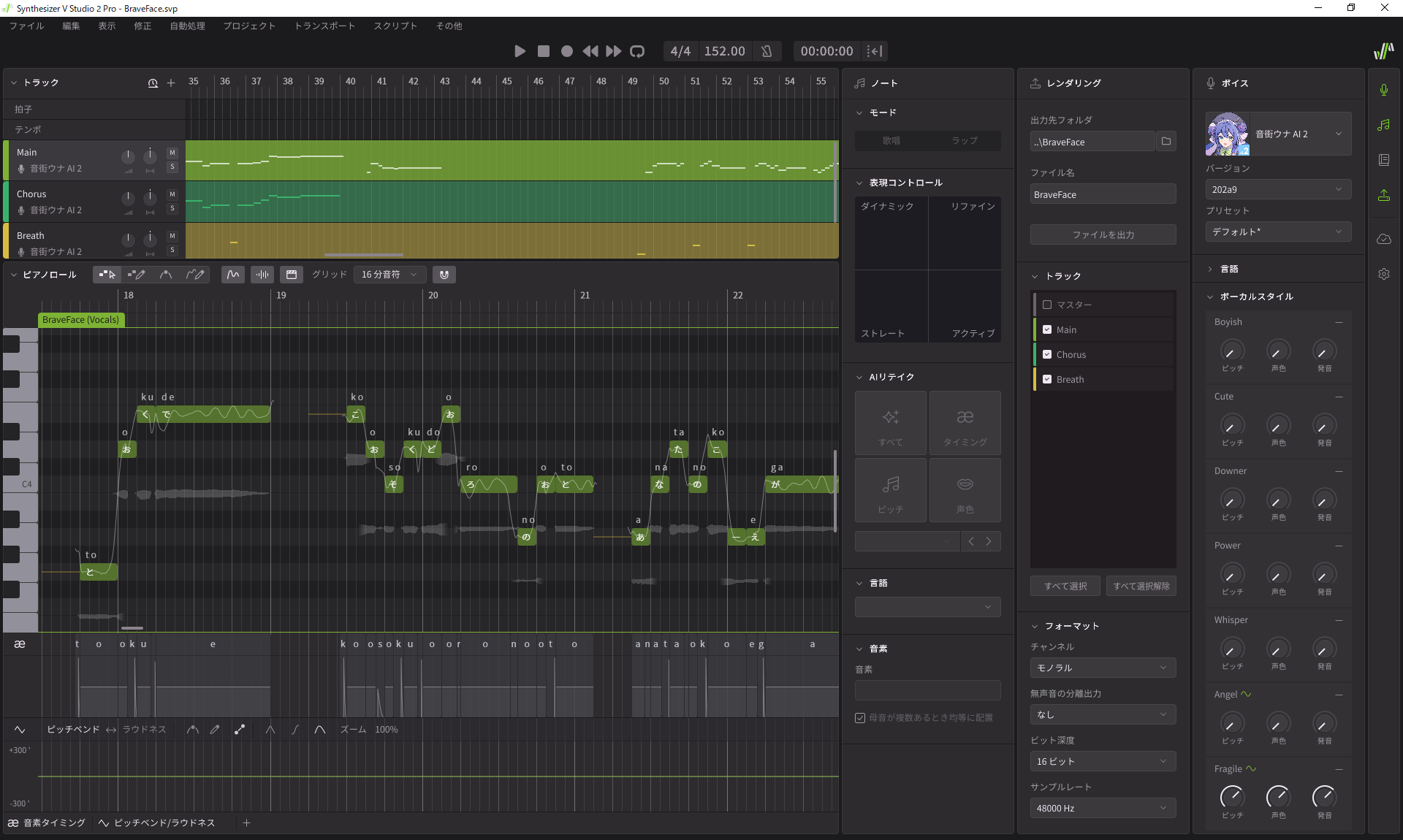
Task: Open the preset デフォルト dropdown
Action: click(x=1278, y=232)
